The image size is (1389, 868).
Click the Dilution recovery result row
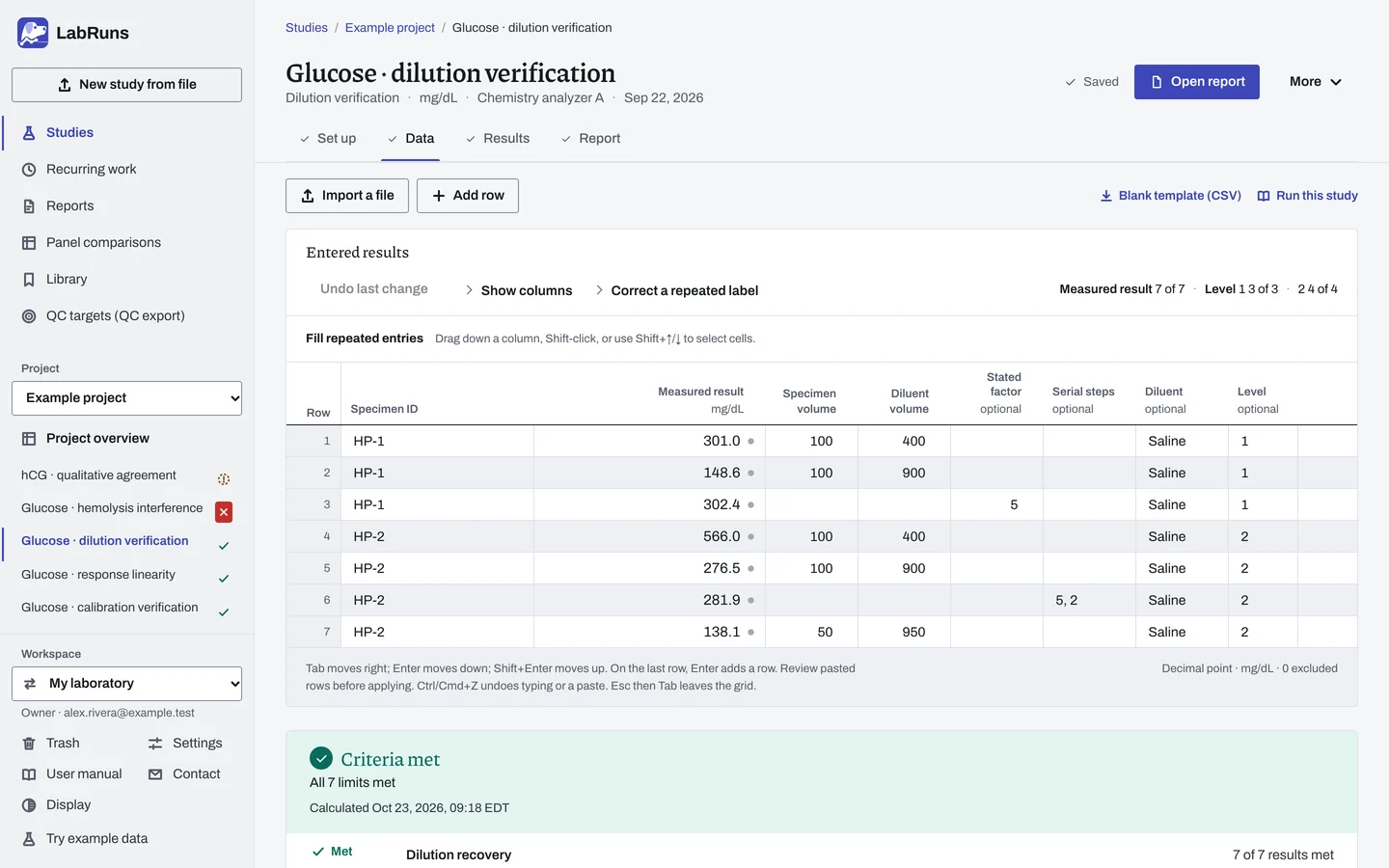coord(822,854)
